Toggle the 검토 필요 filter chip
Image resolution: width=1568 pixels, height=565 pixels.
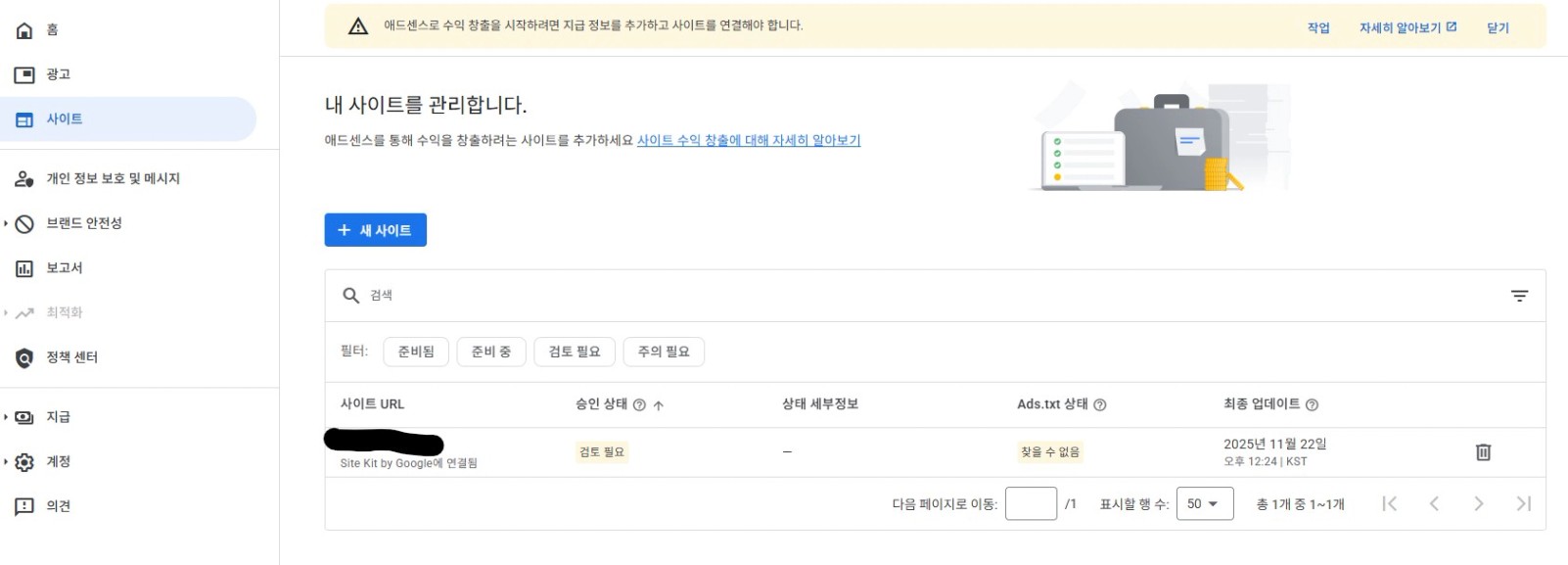pyautogui.click(x=575, y=352)
